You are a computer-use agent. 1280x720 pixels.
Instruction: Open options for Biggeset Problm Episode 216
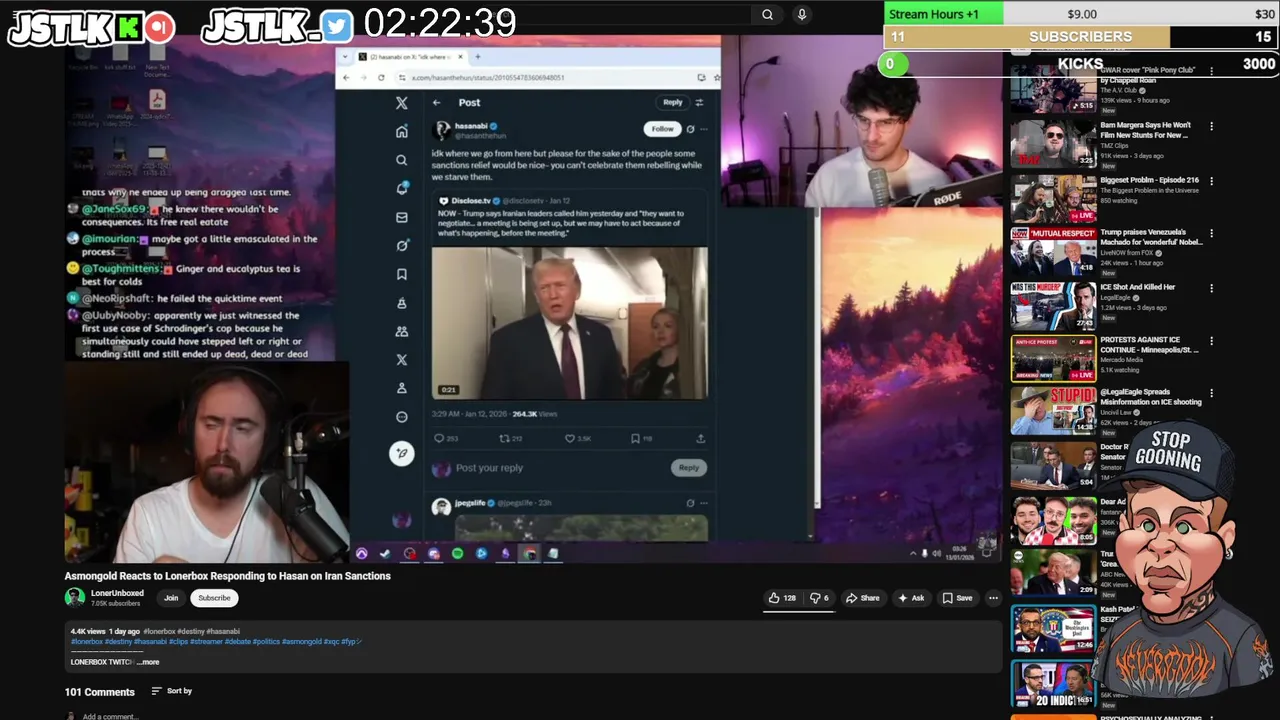1211,181
